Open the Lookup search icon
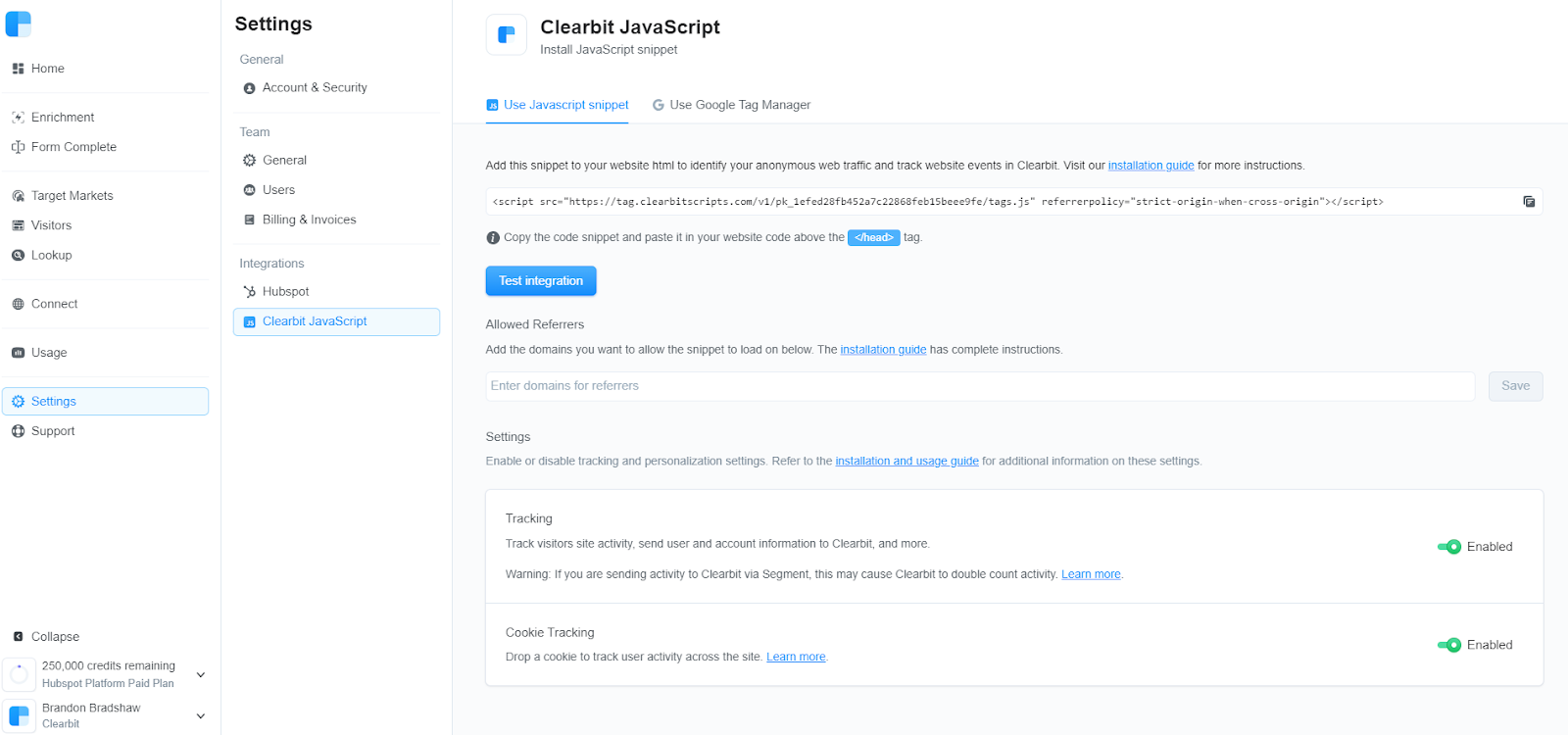Viewport: 1568px width, 735px height. coord(18,255)
